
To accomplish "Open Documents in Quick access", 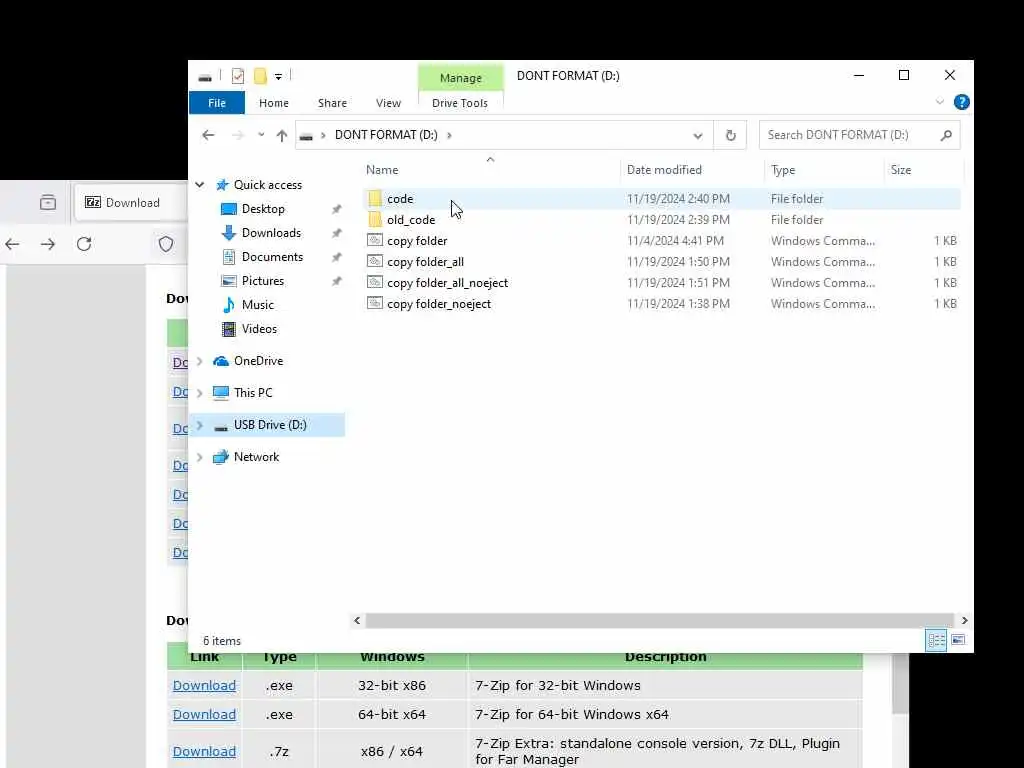I will click(272, 257).
